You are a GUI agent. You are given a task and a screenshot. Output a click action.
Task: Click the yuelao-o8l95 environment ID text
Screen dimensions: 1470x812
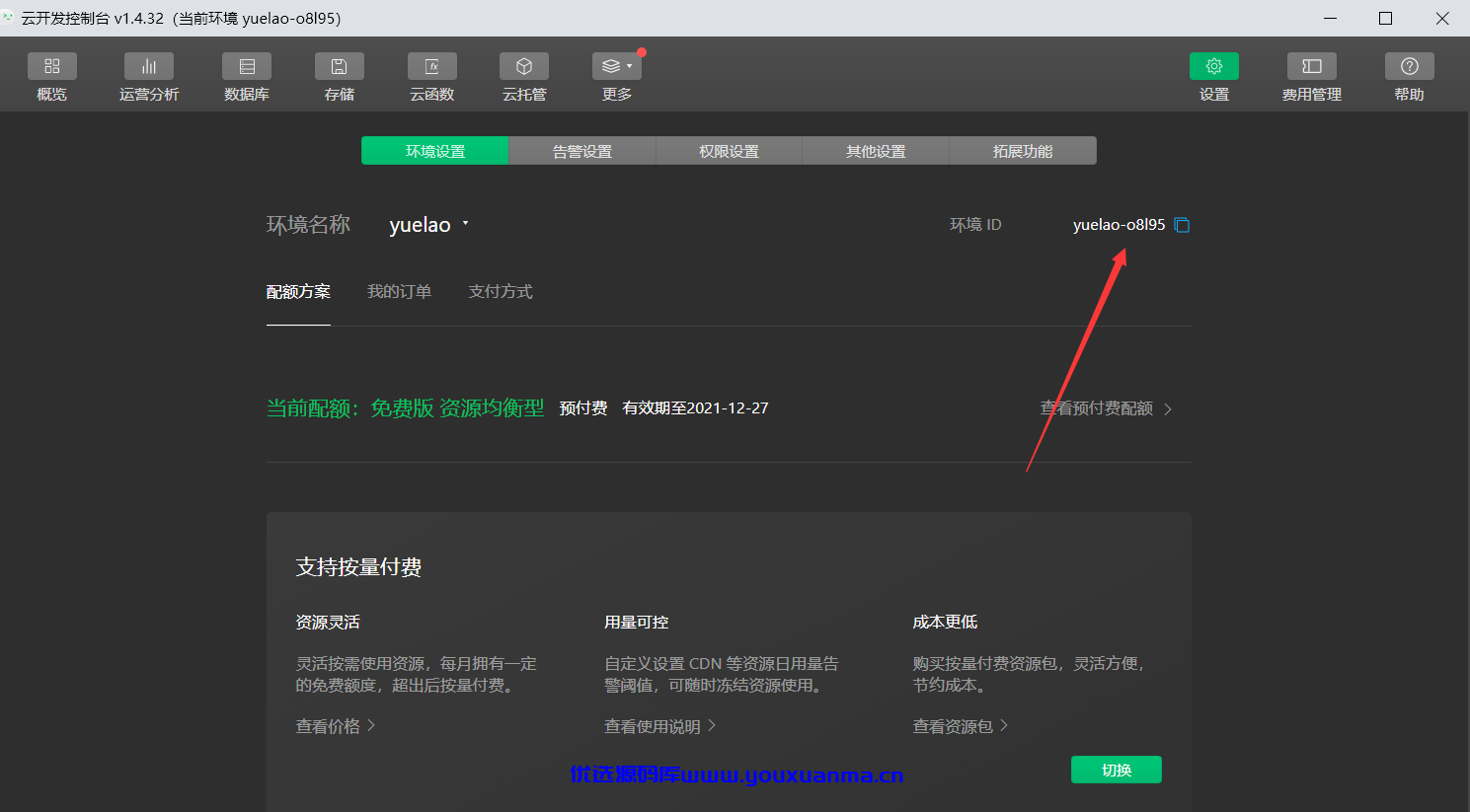point(1120,225)
